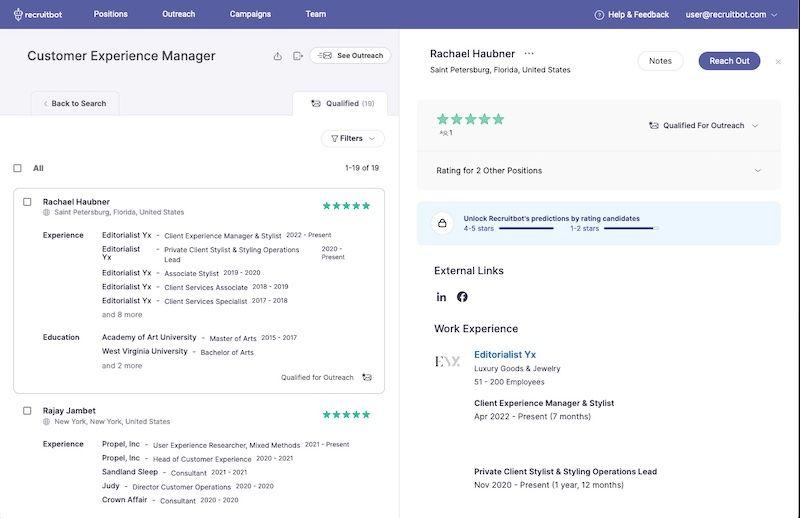This screenshot has height=518, width=800.
Task: Click the funnel icon in Filters
Action: [x=335, y=138]
